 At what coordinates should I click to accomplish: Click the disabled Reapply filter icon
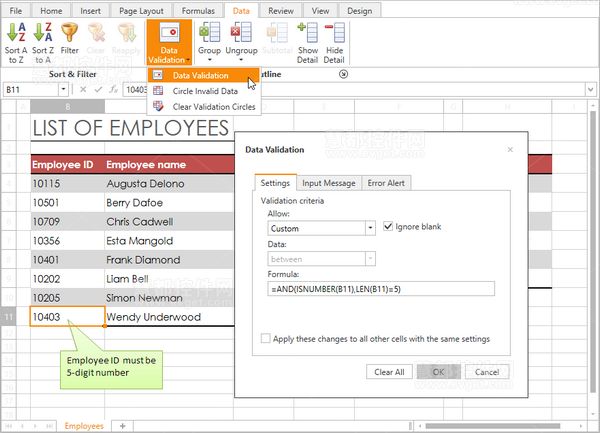(x=126, y=32)
